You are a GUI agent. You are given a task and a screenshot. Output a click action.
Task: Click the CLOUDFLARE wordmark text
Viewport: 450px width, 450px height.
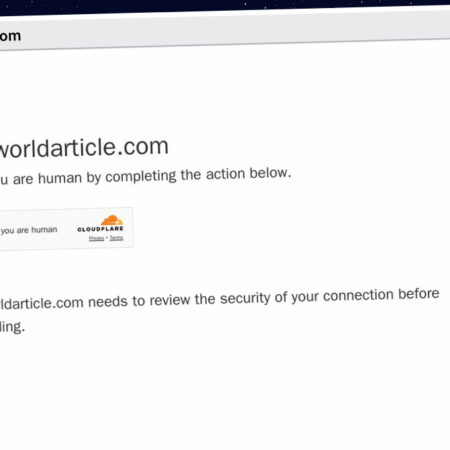100,229
